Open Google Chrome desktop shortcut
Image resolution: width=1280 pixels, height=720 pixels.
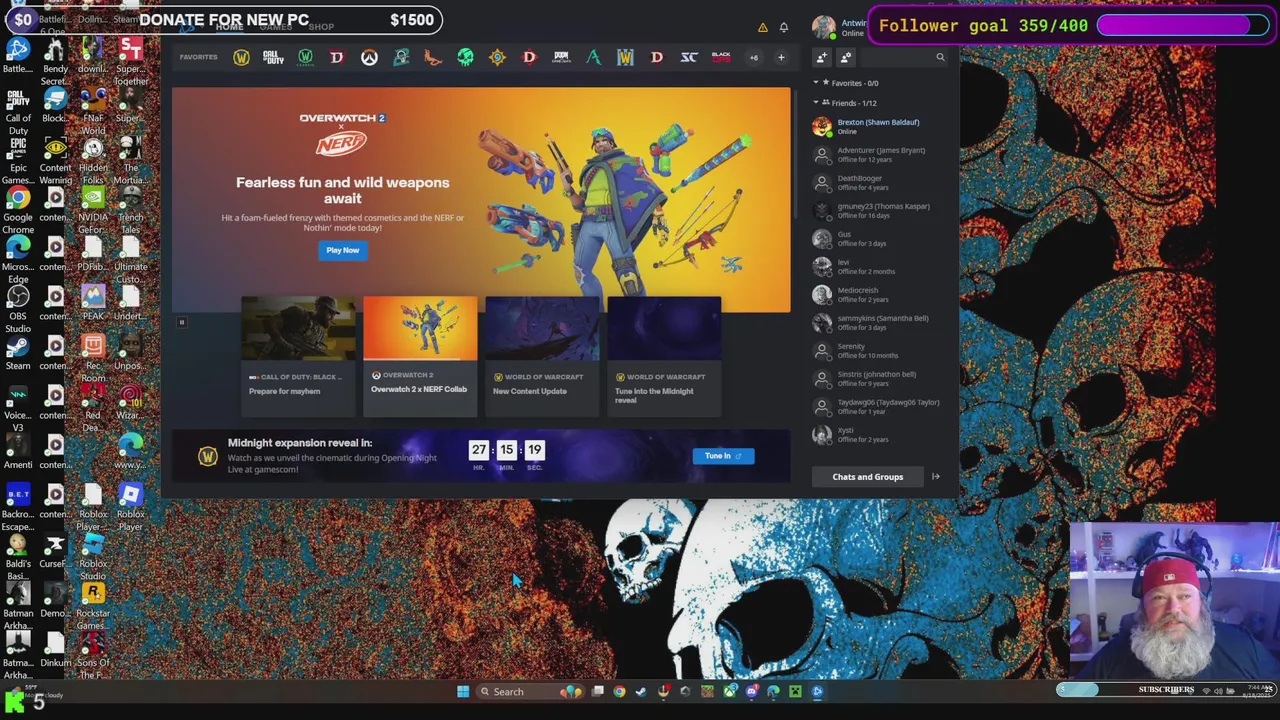(18, 210)
